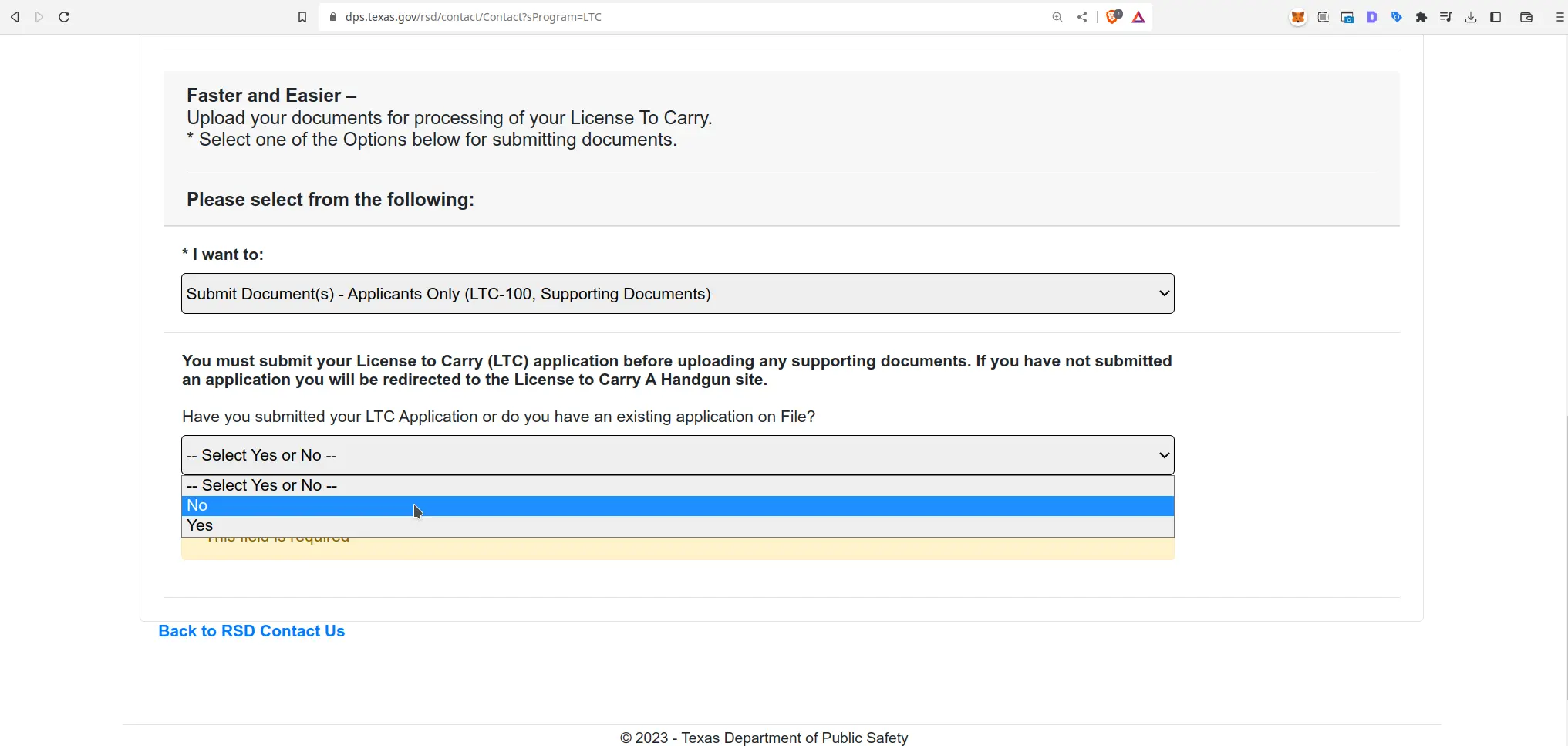Open the browser main hamburger menu
Viewport: 1568px width, 746px height.
click(1559, 17)
